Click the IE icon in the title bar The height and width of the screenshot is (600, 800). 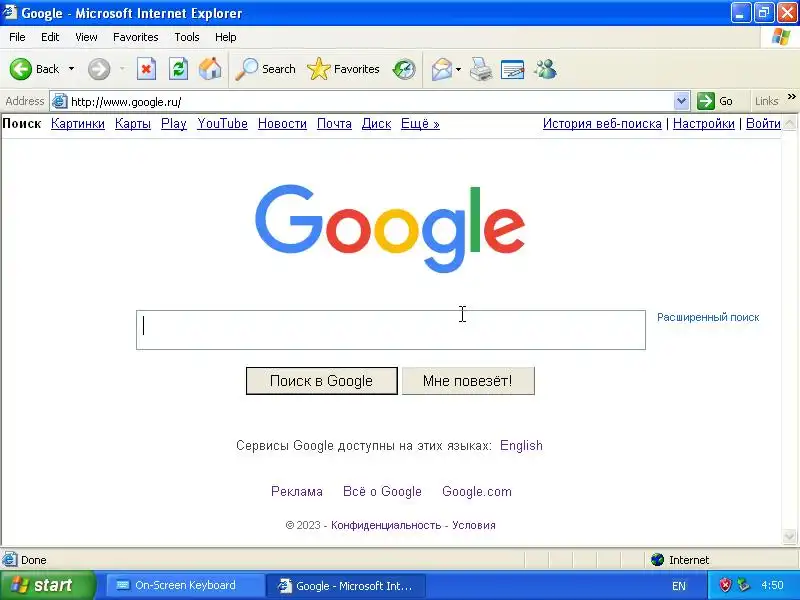[10, 12]
